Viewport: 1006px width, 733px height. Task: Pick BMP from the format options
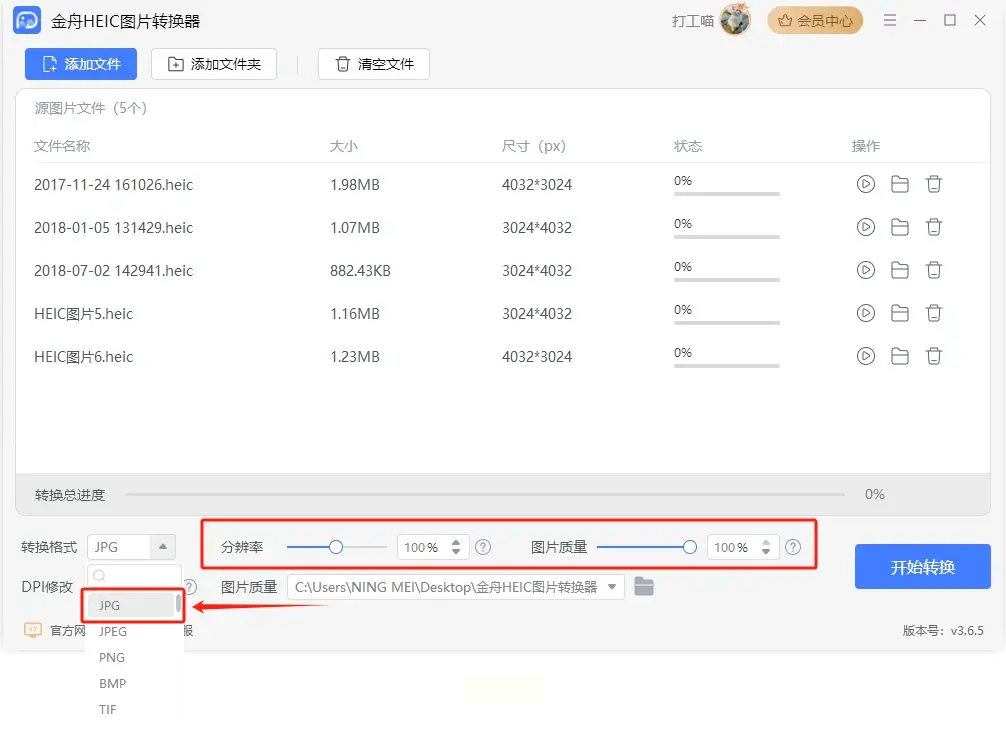tap(112, 683)
